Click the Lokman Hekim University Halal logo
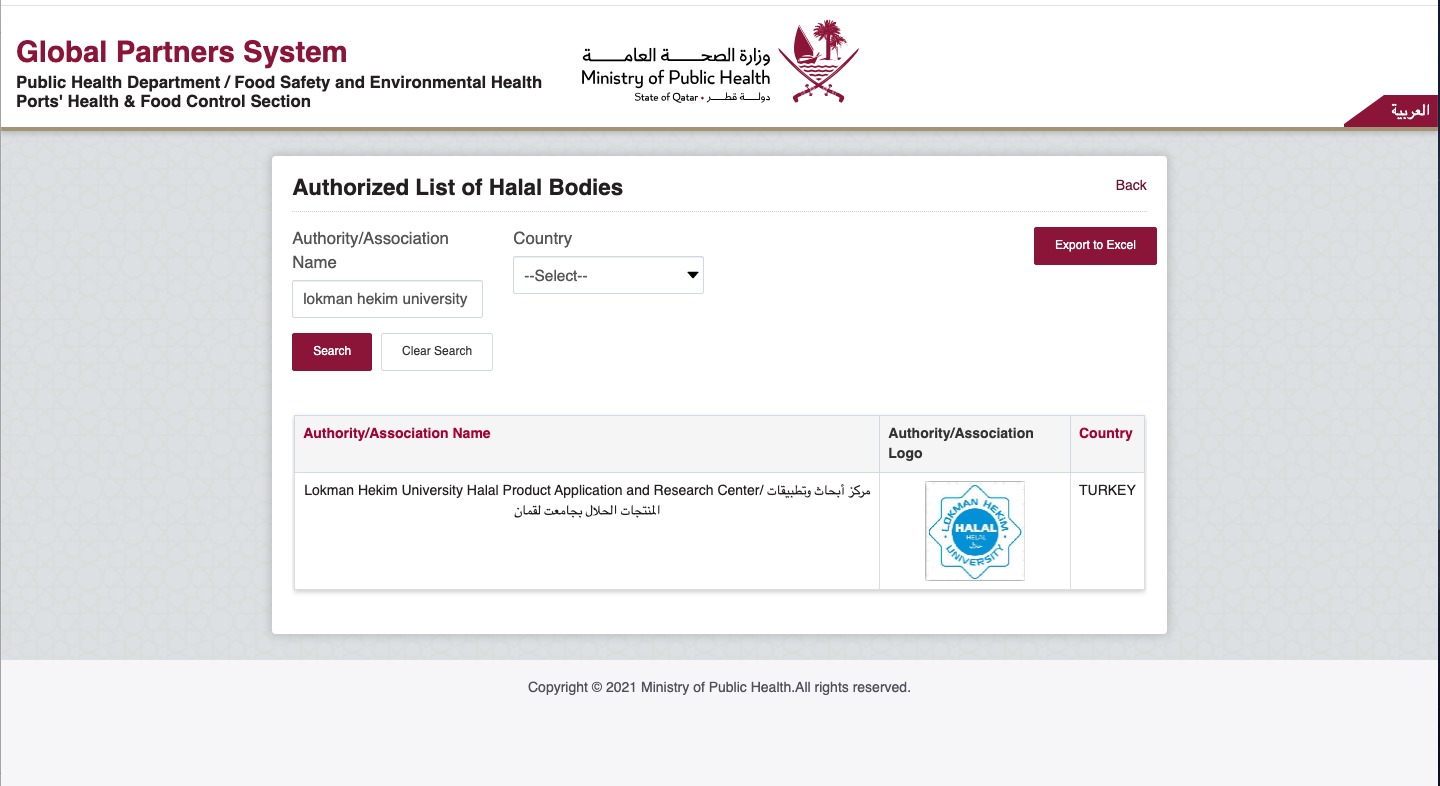Screen dimensions: 1440x786 coord(974,531)
